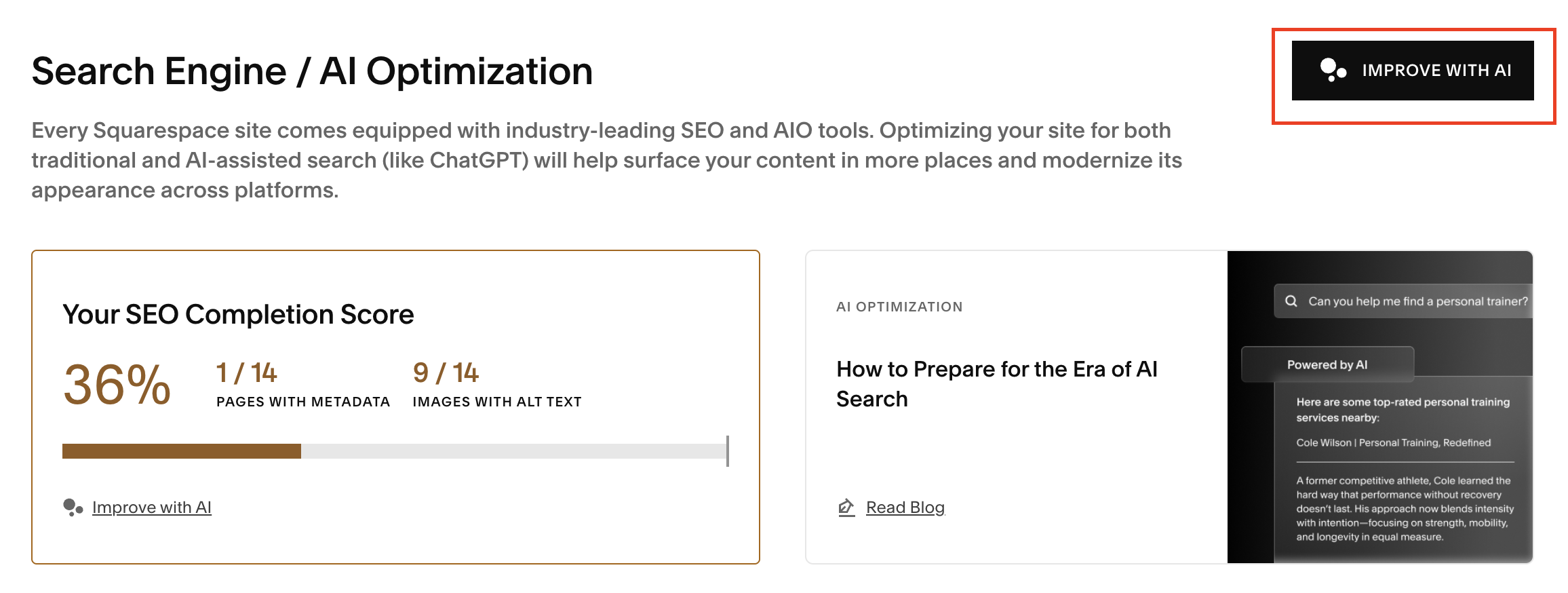Click the Search Engine / AI Optimization page heading
This screenshot has width=1568, height=593.
point(312,71)
